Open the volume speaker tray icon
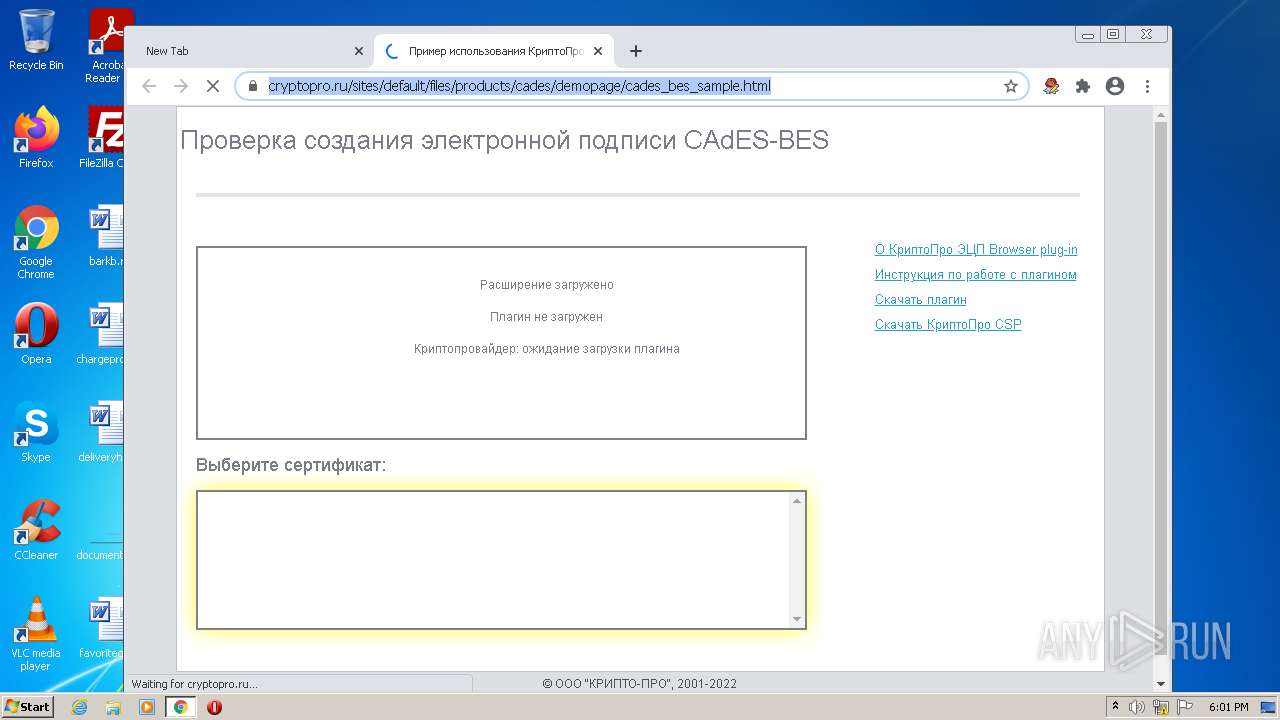 1137,707
